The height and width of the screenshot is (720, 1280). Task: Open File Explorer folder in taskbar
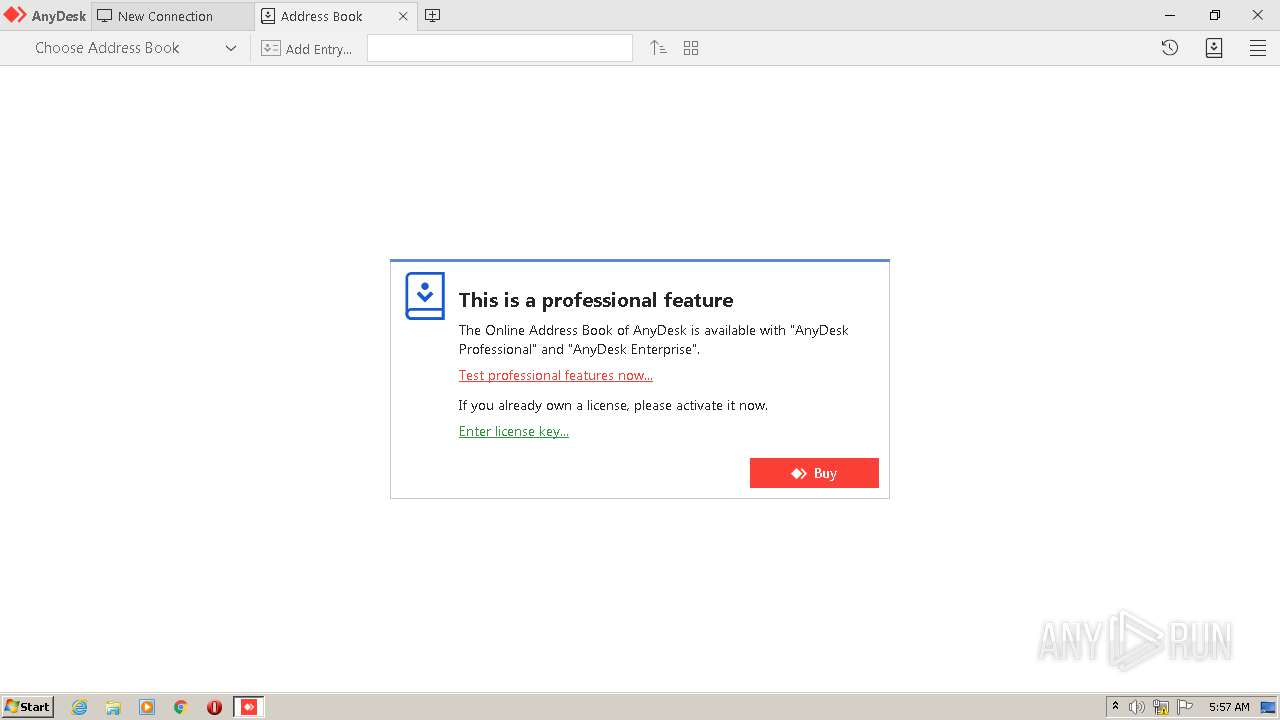[x=113, y=707]
